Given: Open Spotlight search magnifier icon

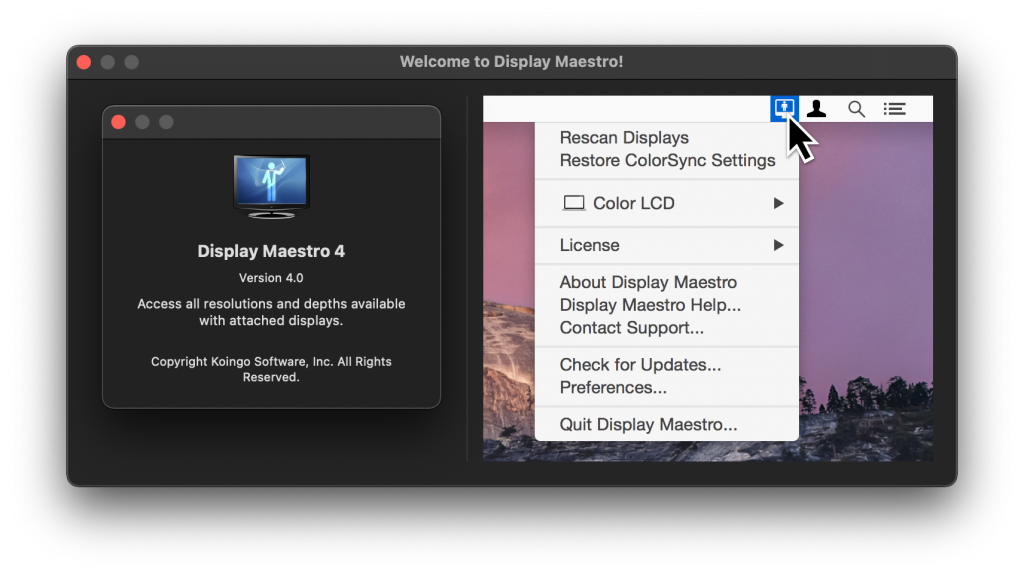Looking at the screenshot, I should (856, 109).
